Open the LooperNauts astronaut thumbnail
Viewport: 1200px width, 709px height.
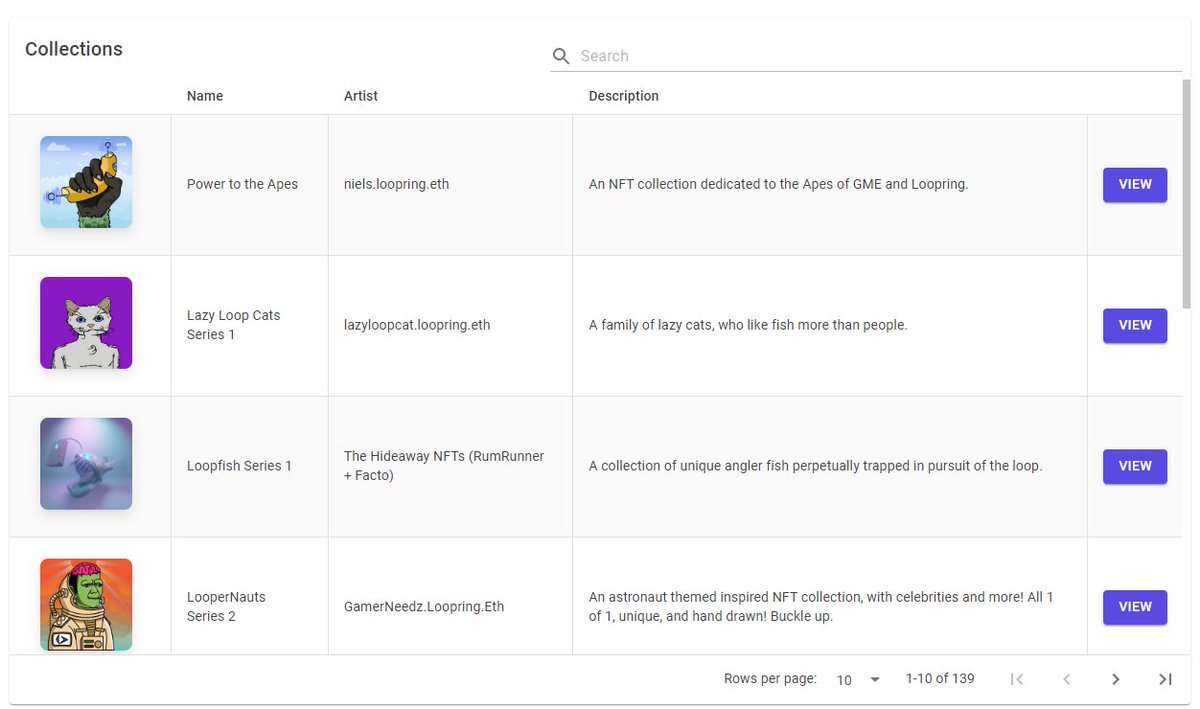coord(86,604)
